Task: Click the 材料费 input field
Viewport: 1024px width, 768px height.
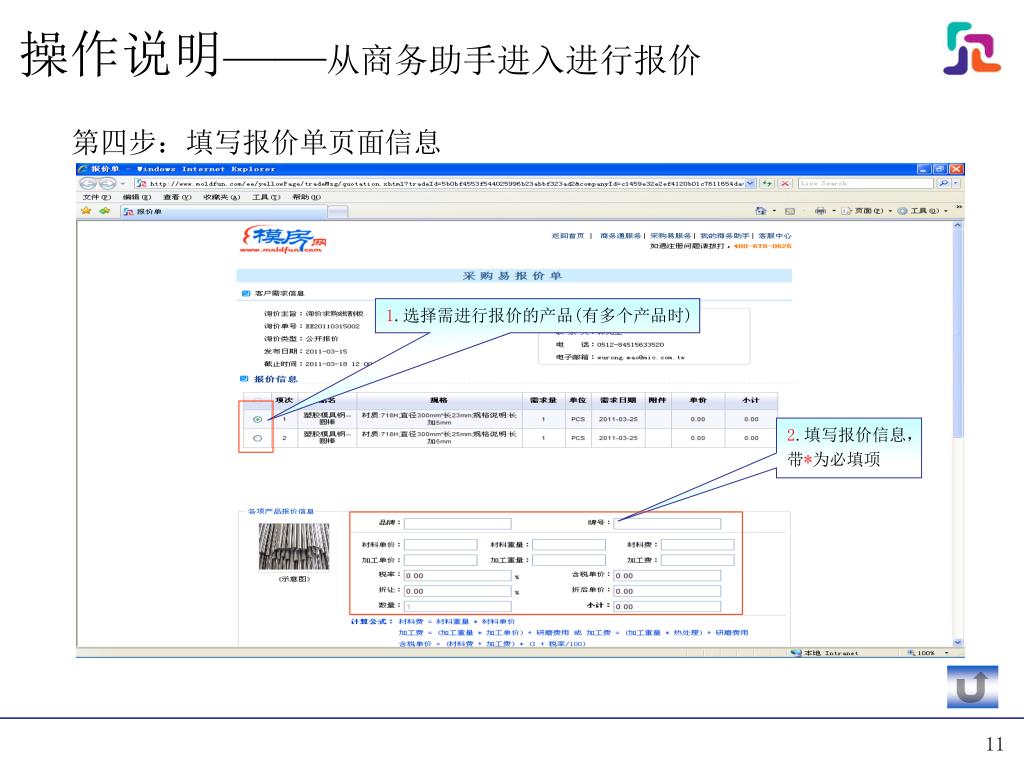Action: coord(697,545)
